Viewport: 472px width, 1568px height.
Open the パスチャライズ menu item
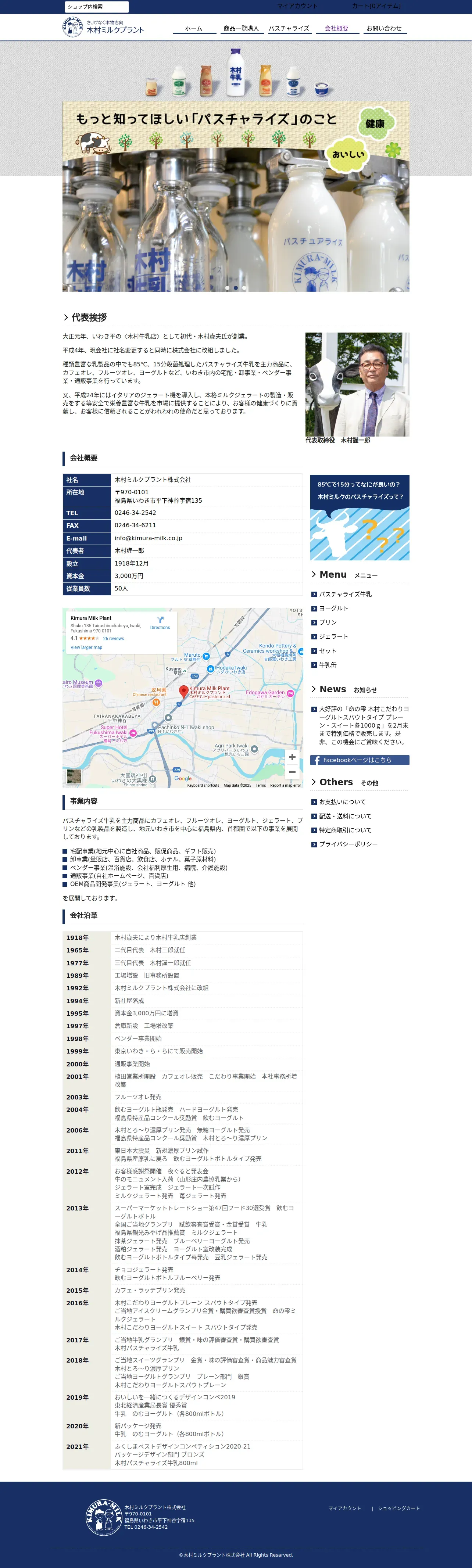289,29
